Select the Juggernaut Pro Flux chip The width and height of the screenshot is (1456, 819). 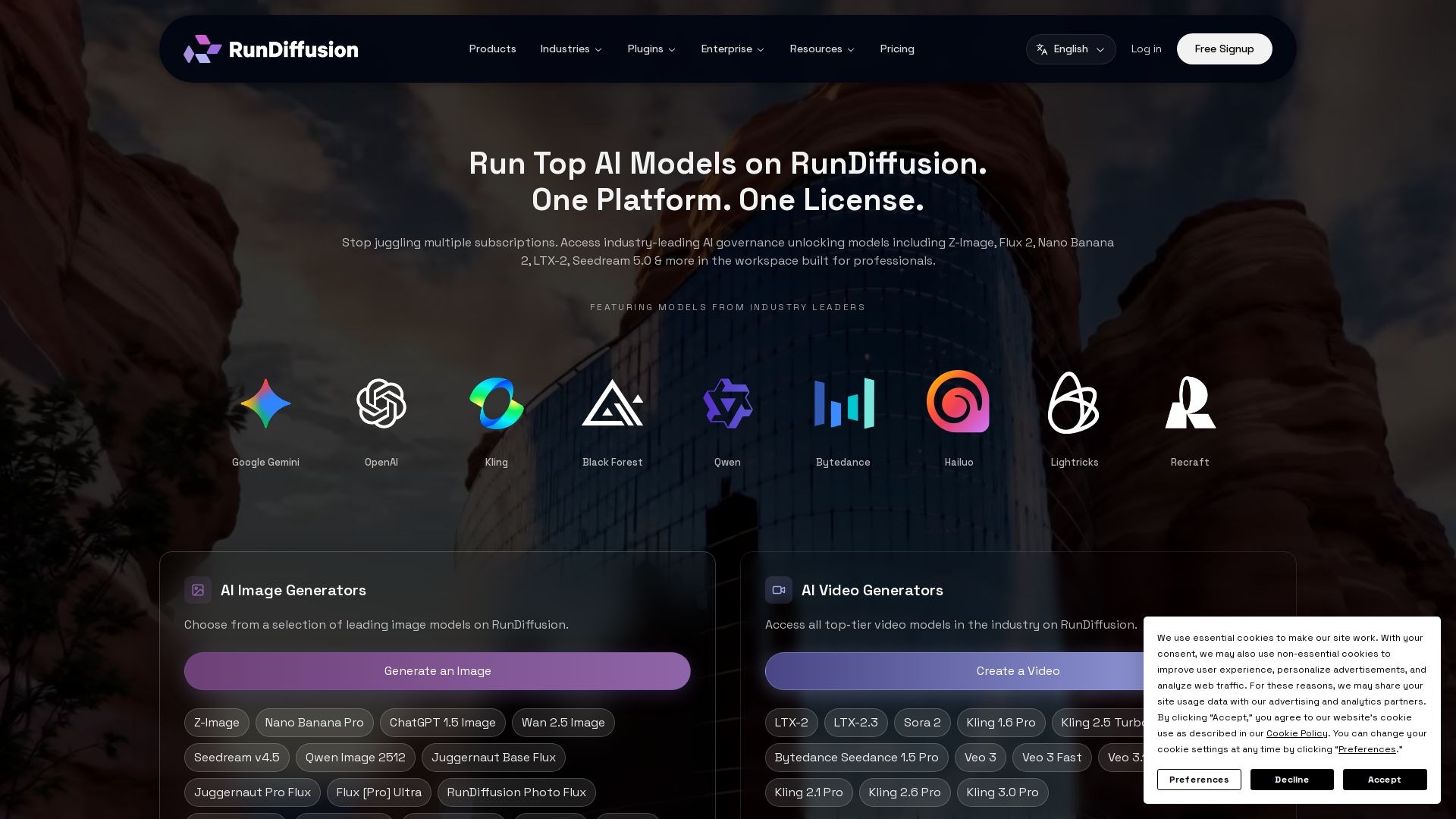click(253, 792)
